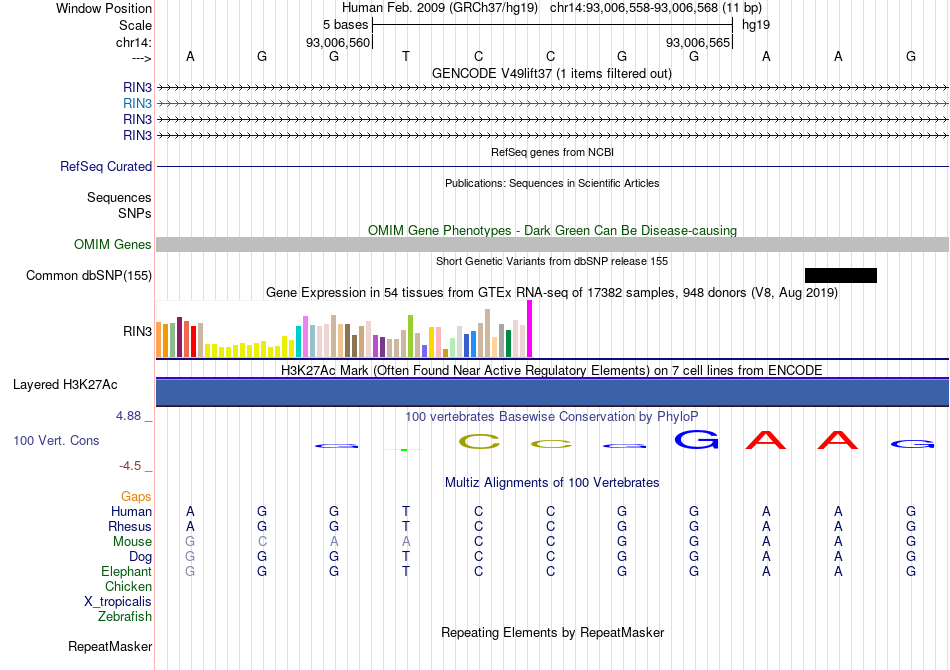Click Repeating Elements by RepeatMasker title
Screen dimensions: 950x670
click(x=552, y=633)
